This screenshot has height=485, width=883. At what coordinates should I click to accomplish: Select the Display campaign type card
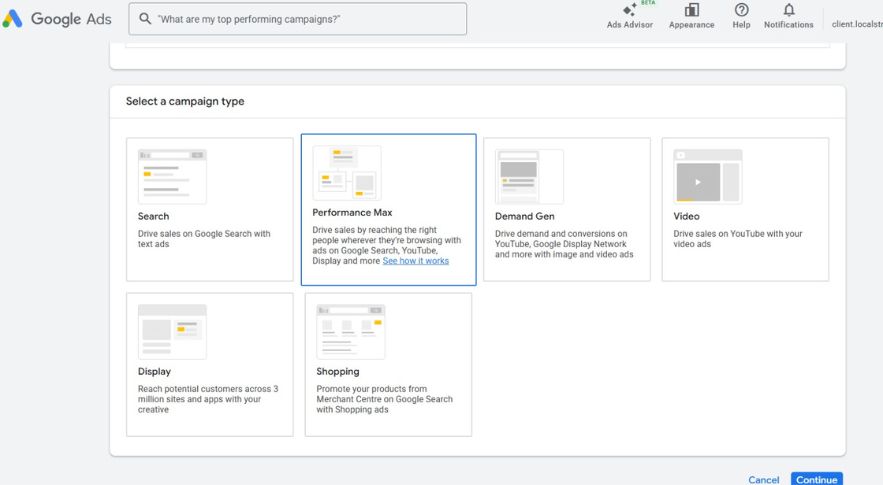(x=209, y=364)
